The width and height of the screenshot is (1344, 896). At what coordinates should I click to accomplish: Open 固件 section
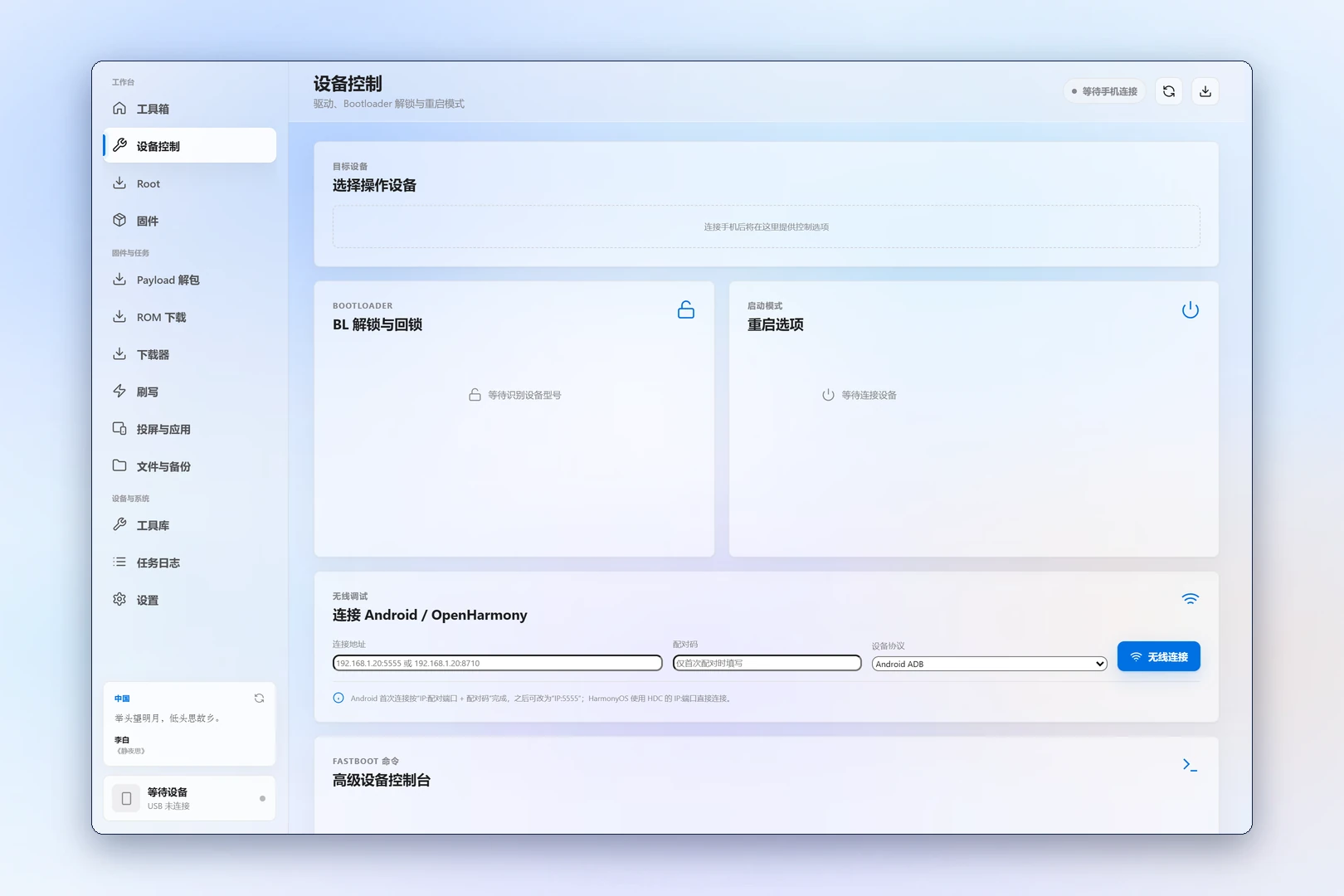click(189, 221)
